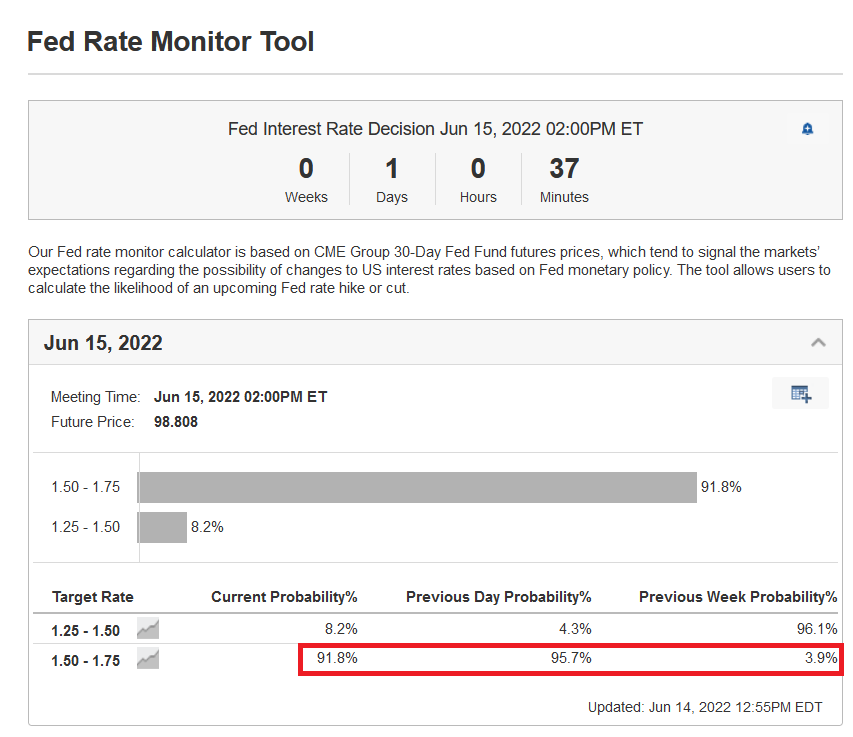Click the Previous Day Probability% header
853x737 pixels.
point(498,597)
